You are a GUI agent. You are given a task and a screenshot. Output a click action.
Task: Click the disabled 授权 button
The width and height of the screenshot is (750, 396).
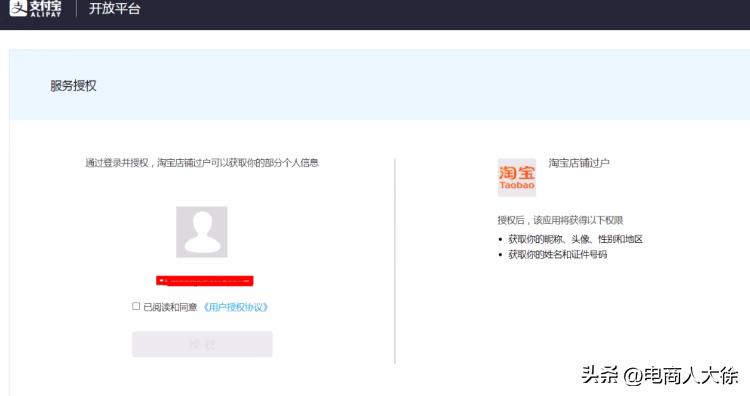[202, 344]
